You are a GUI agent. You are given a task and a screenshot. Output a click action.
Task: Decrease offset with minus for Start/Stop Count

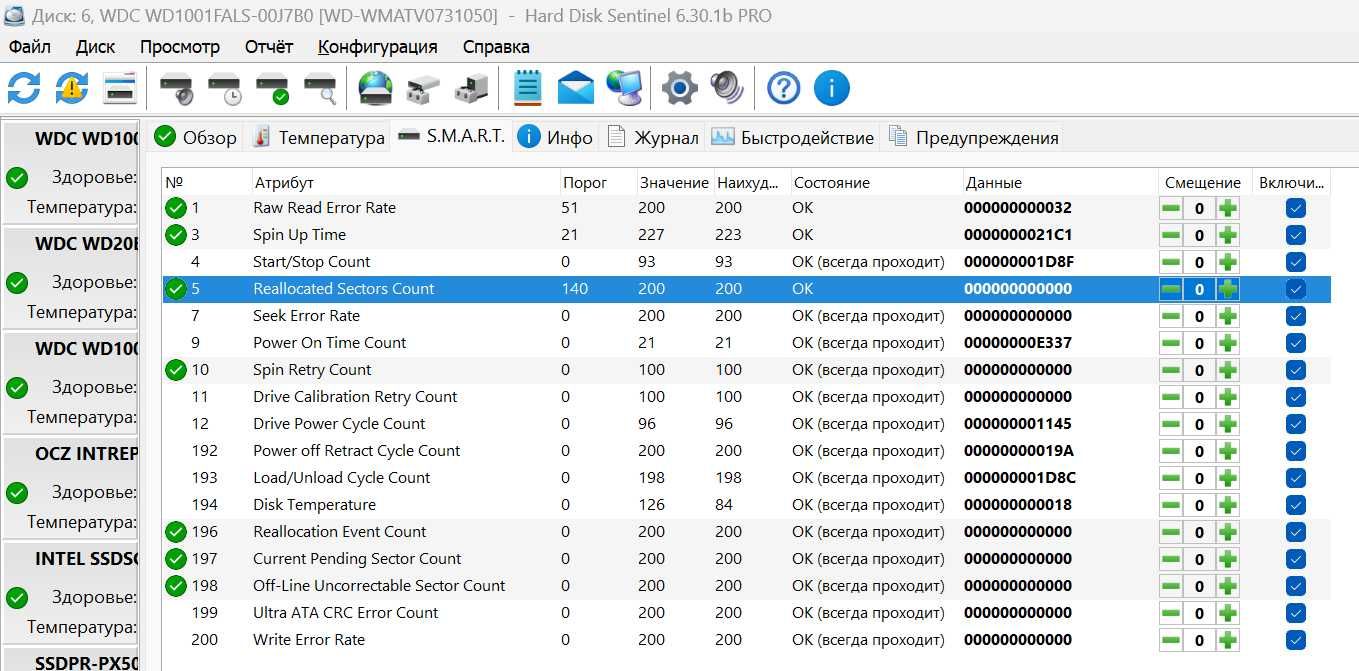tap(1170, 262)
